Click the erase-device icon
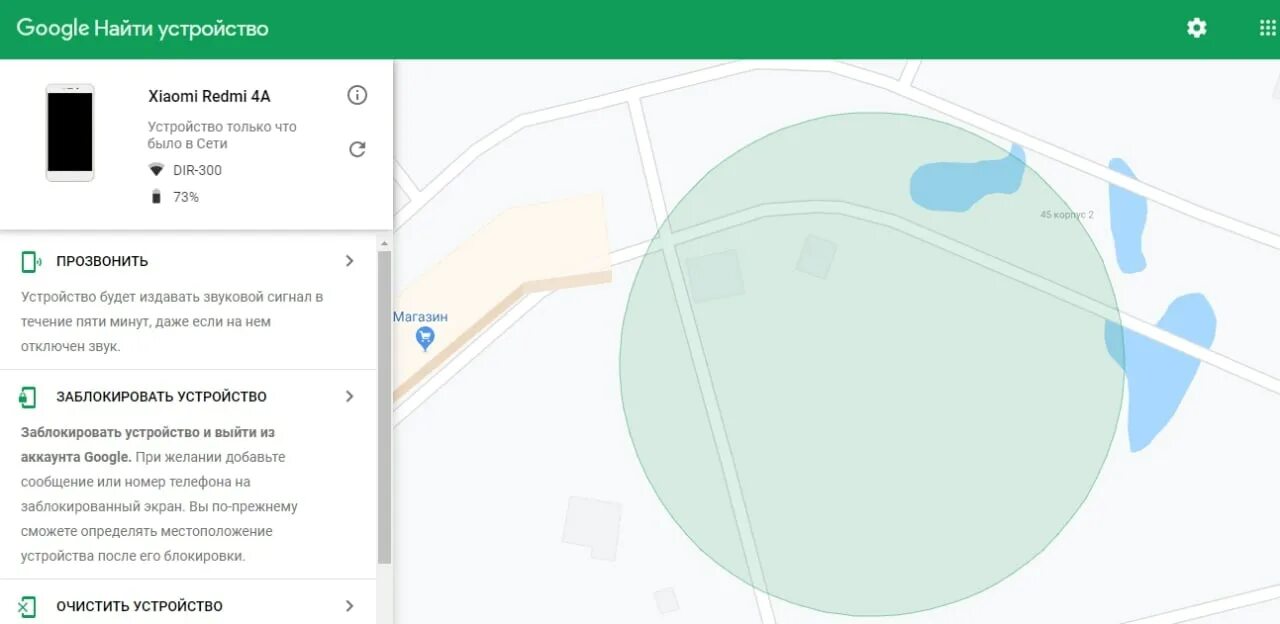1280x624 pixels. click(28, 606)
